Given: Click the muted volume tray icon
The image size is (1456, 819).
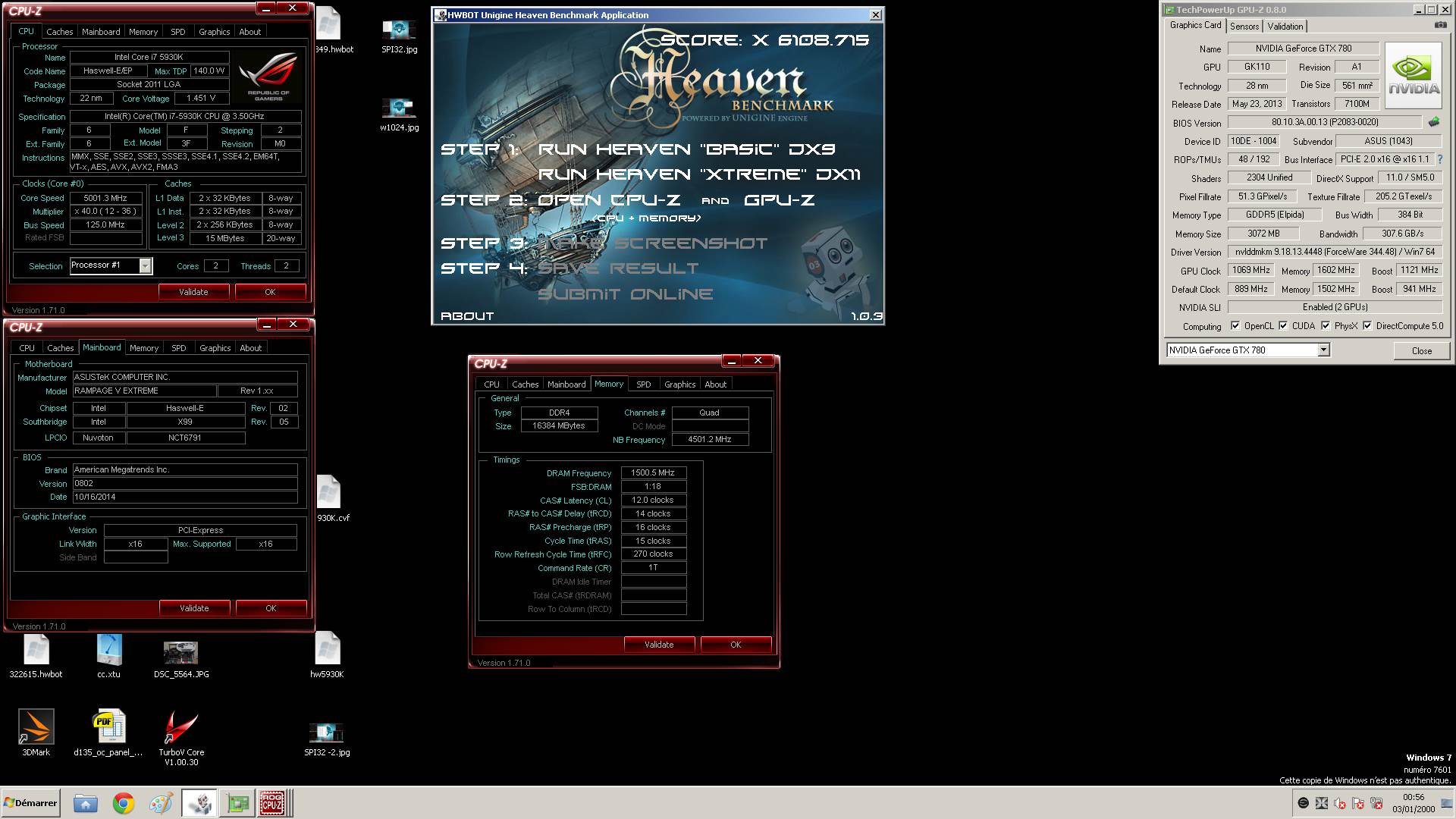Looking at the screenshot, I should click(x=1340, y=803).
